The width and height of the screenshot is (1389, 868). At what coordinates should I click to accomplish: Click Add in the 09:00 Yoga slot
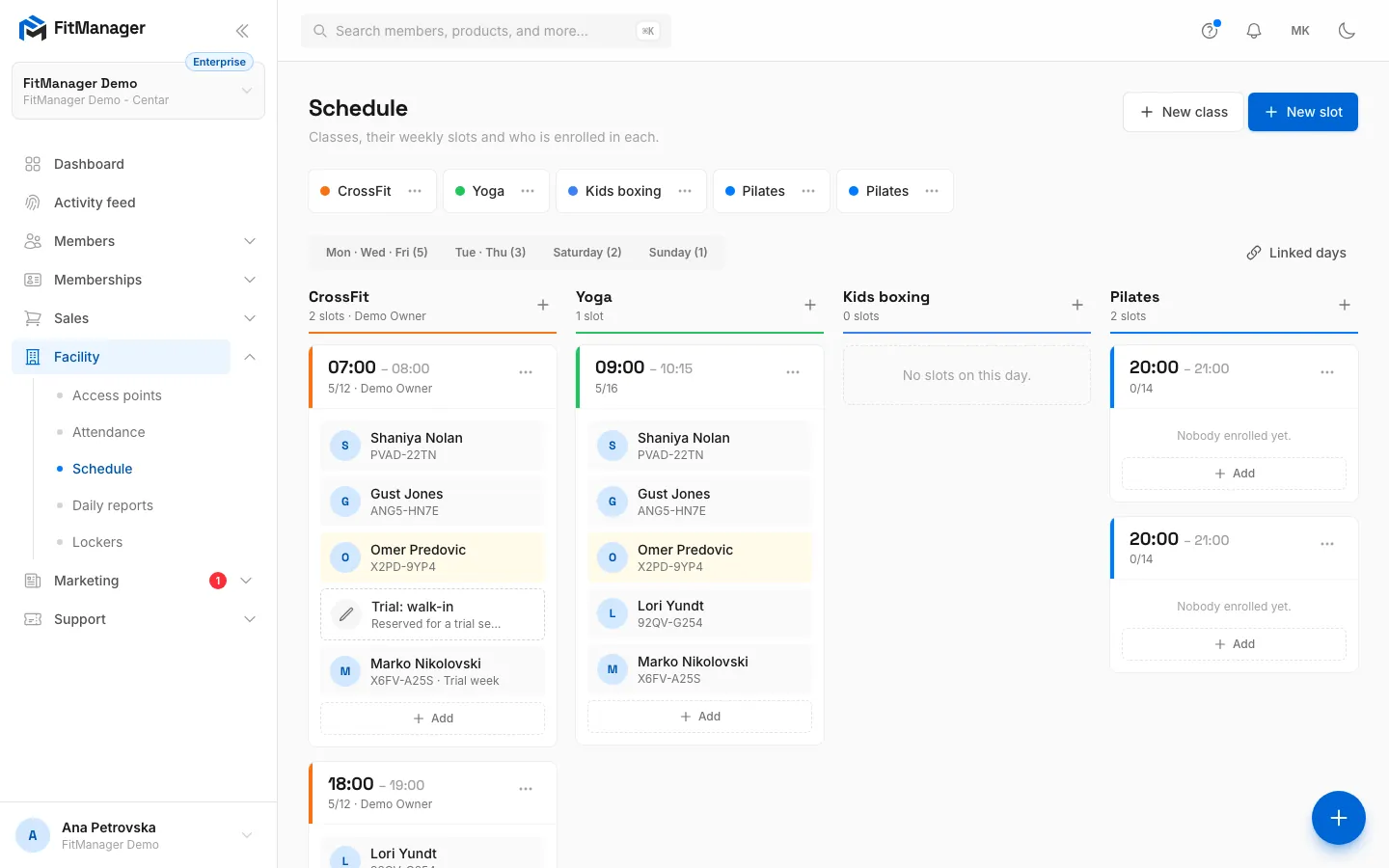click(x=699, y=717)
